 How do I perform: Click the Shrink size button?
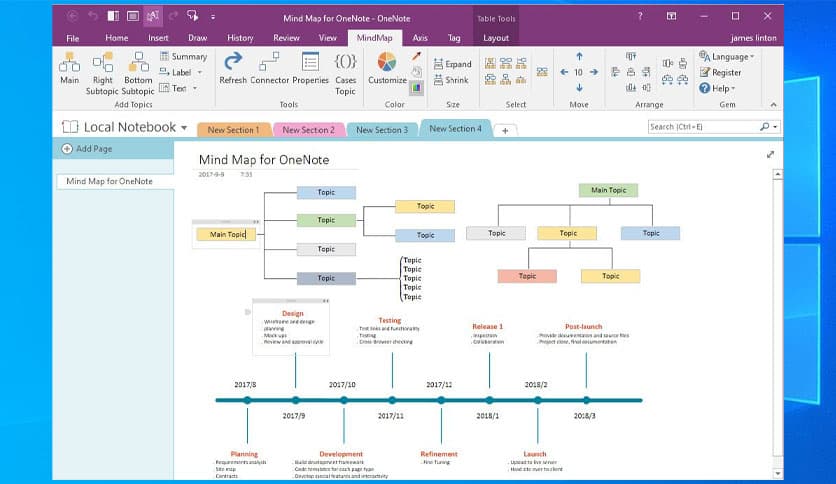pyautogui.click(x=451, y=80)
